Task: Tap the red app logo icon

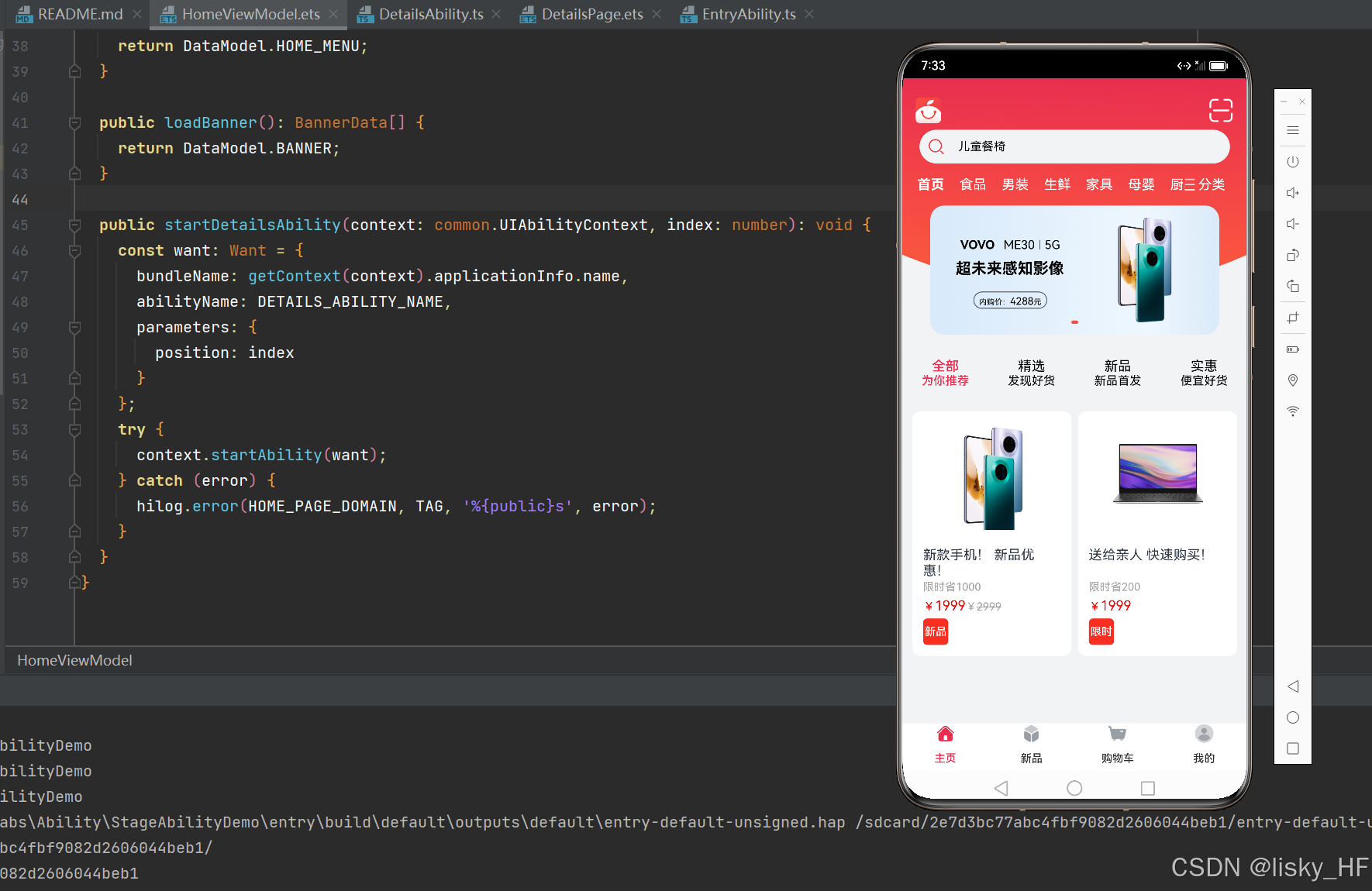Action: [928, 111]
